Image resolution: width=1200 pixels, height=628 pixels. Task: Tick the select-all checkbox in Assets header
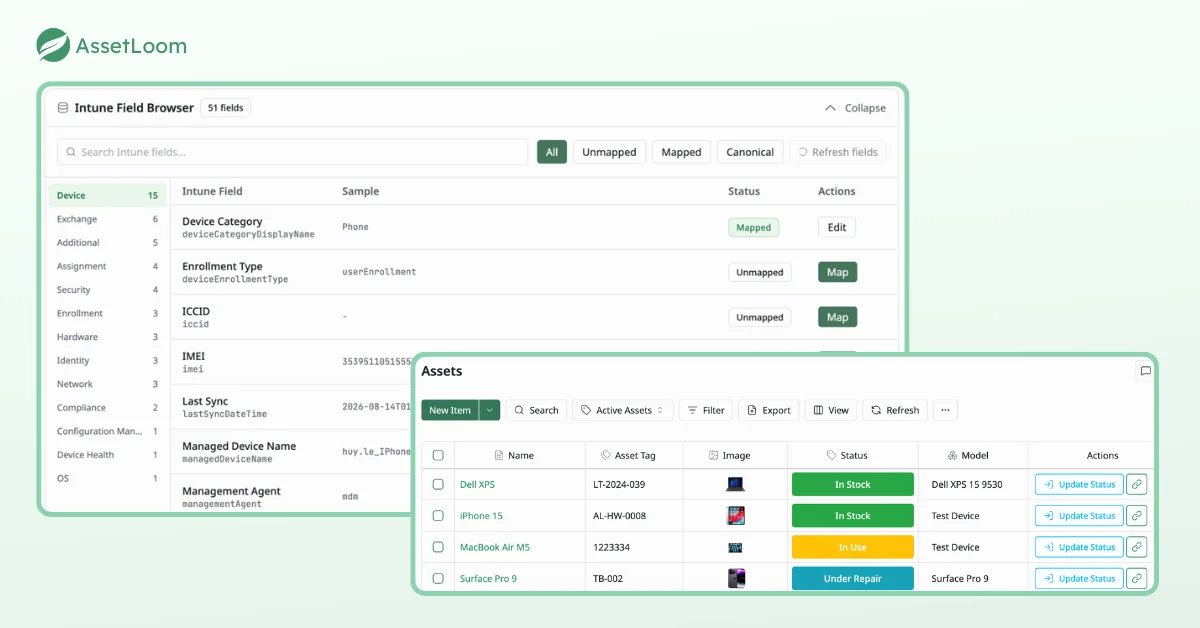438,455
